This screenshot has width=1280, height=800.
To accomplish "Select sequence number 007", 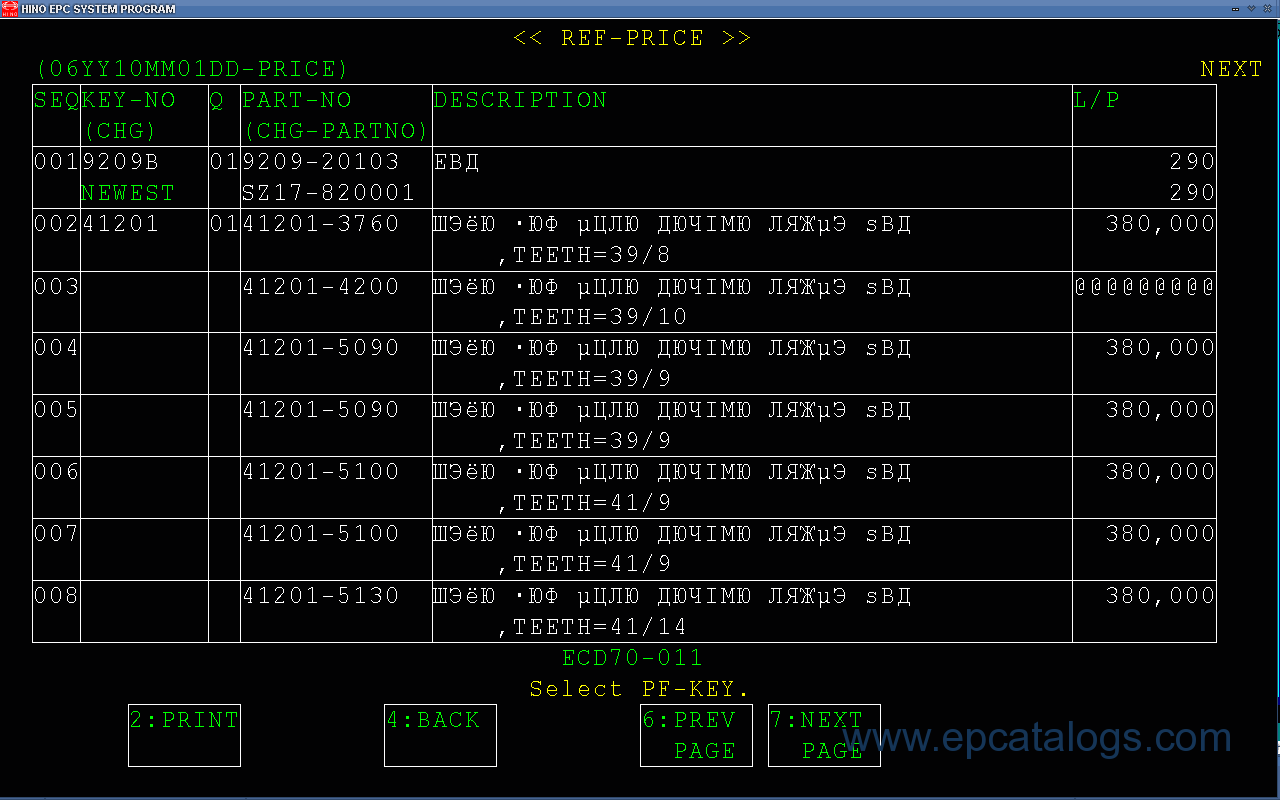I will [56, 534].
